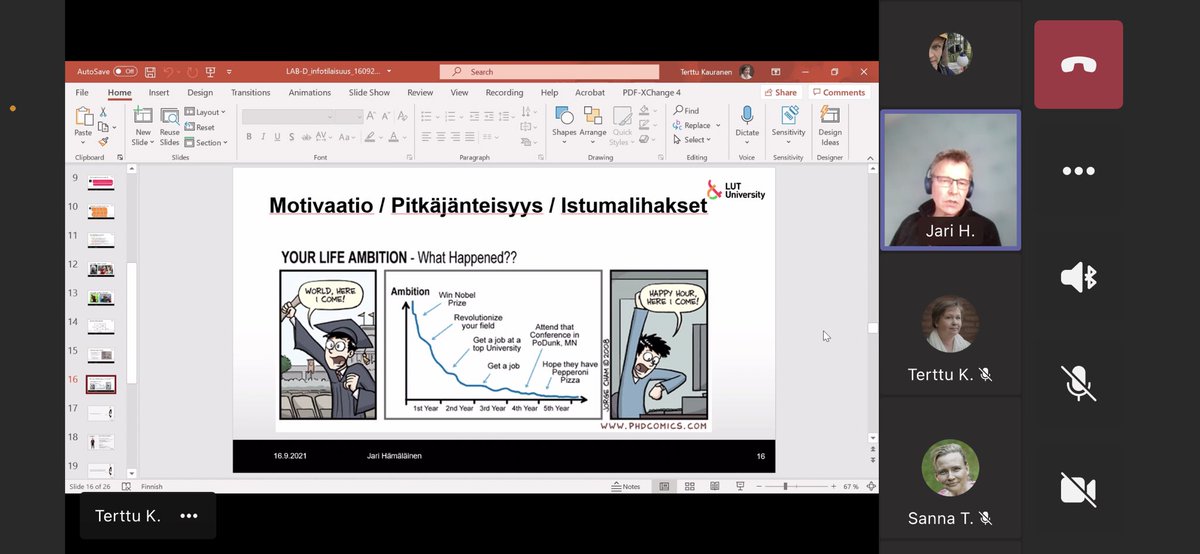
Task: Open the Recording tab
Action: point(504,93)
